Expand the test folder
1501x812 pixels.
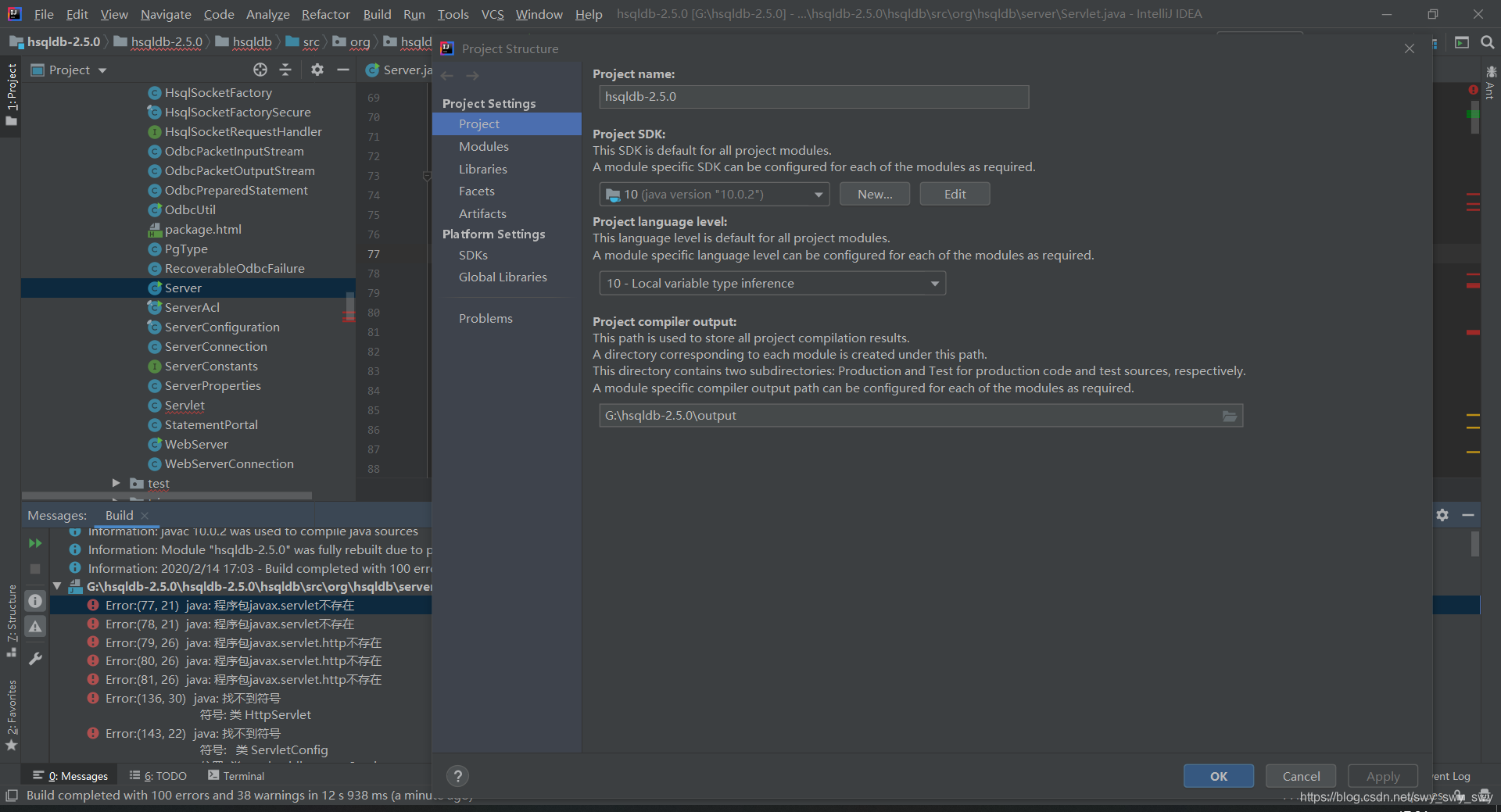click(x=116, y=483)
